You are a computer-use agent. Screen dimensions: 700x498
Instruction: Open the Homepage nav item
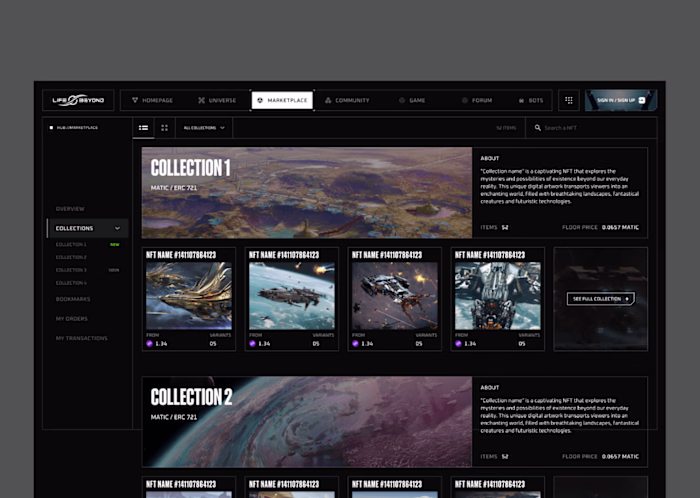[153, 100]
